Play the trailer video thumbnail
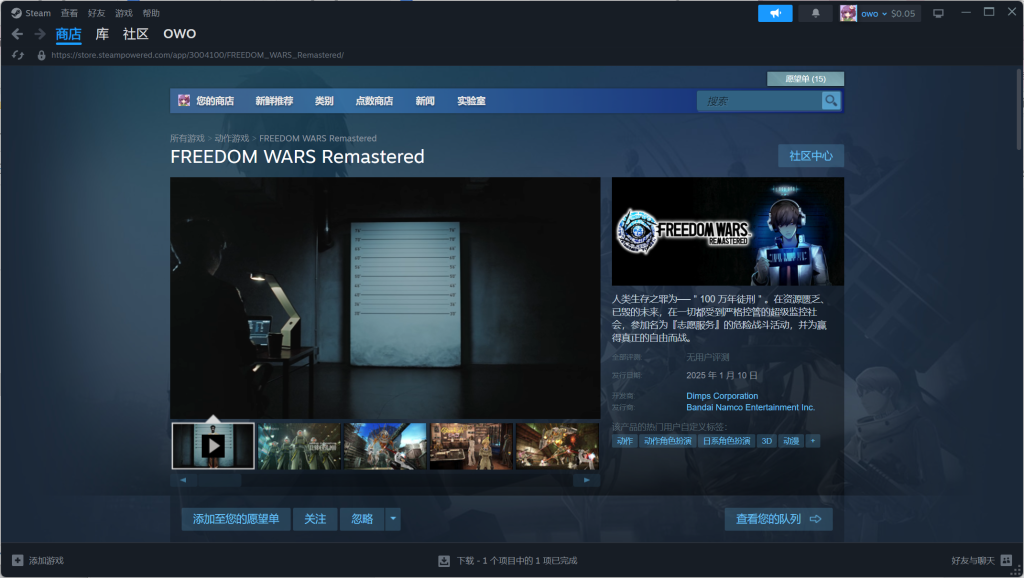The width and height of the screenshot is (1024, 578). (x=213, y=446)
